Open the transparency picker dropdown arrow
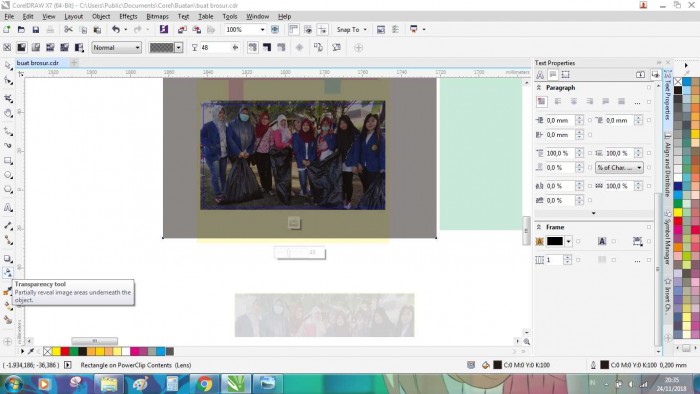The image size is (700, 394). [179, 47]
